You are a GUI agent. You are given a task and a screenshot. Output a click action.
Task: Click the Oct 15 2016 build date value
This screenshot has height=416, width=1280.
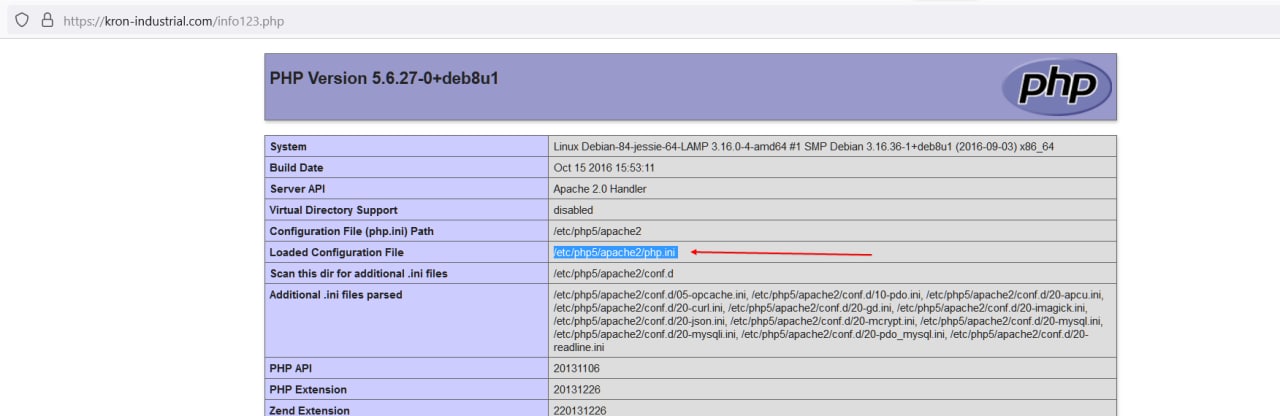coord(604,168)
